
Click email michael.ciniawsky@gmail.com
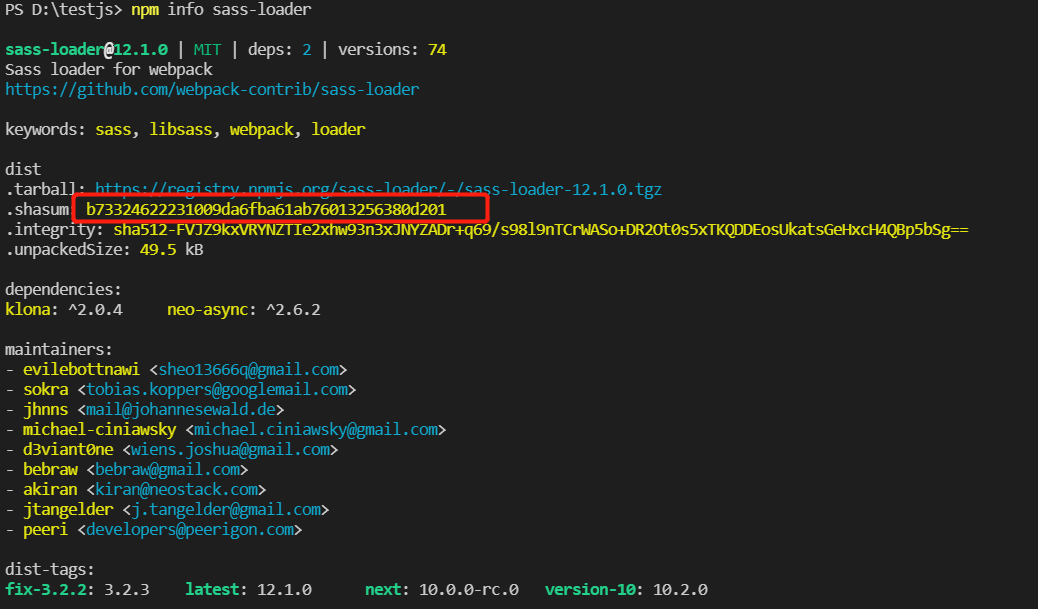coord(316,430)
